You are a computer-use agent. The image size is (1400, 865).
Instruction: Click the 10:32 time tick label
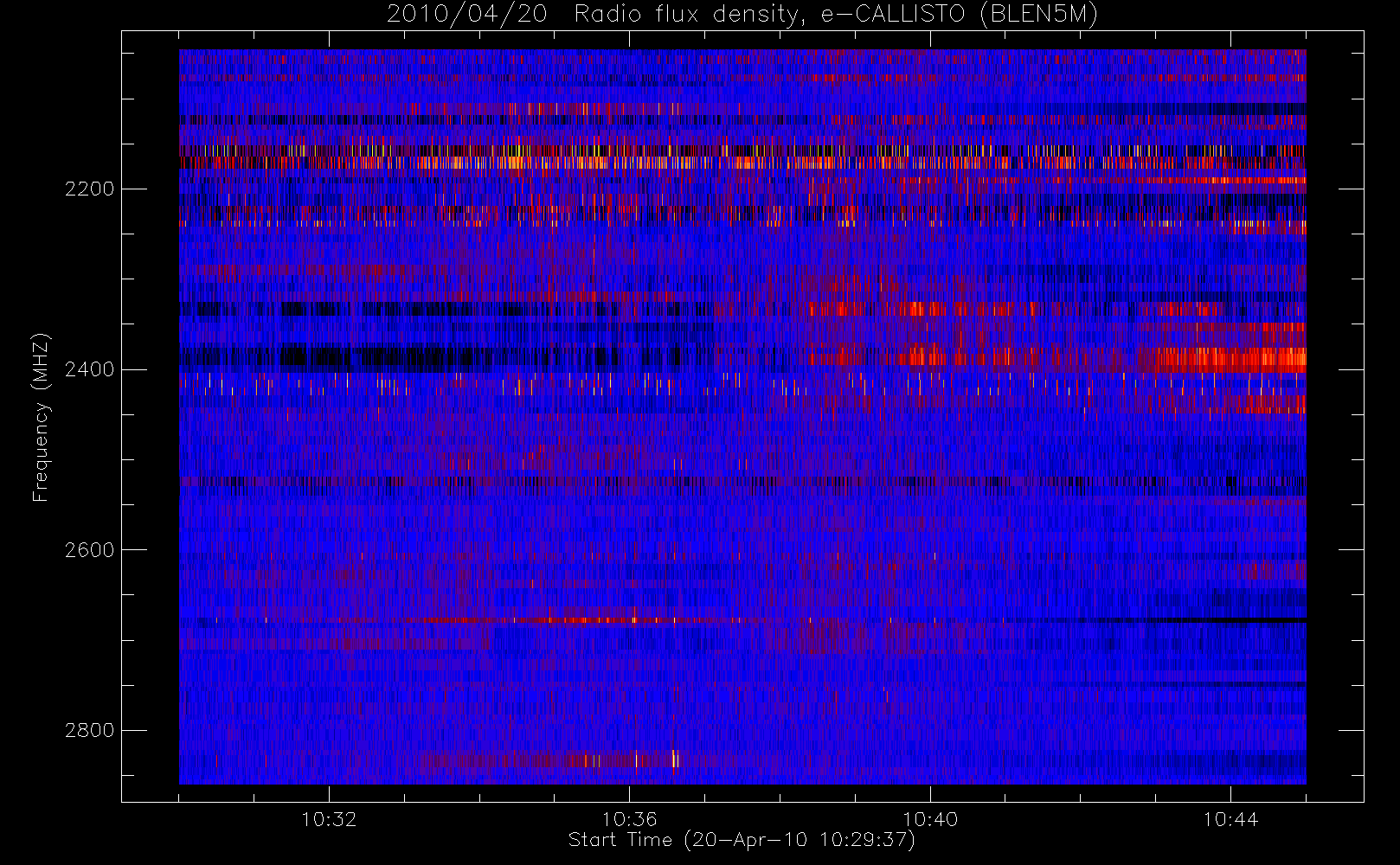[329, 819]
